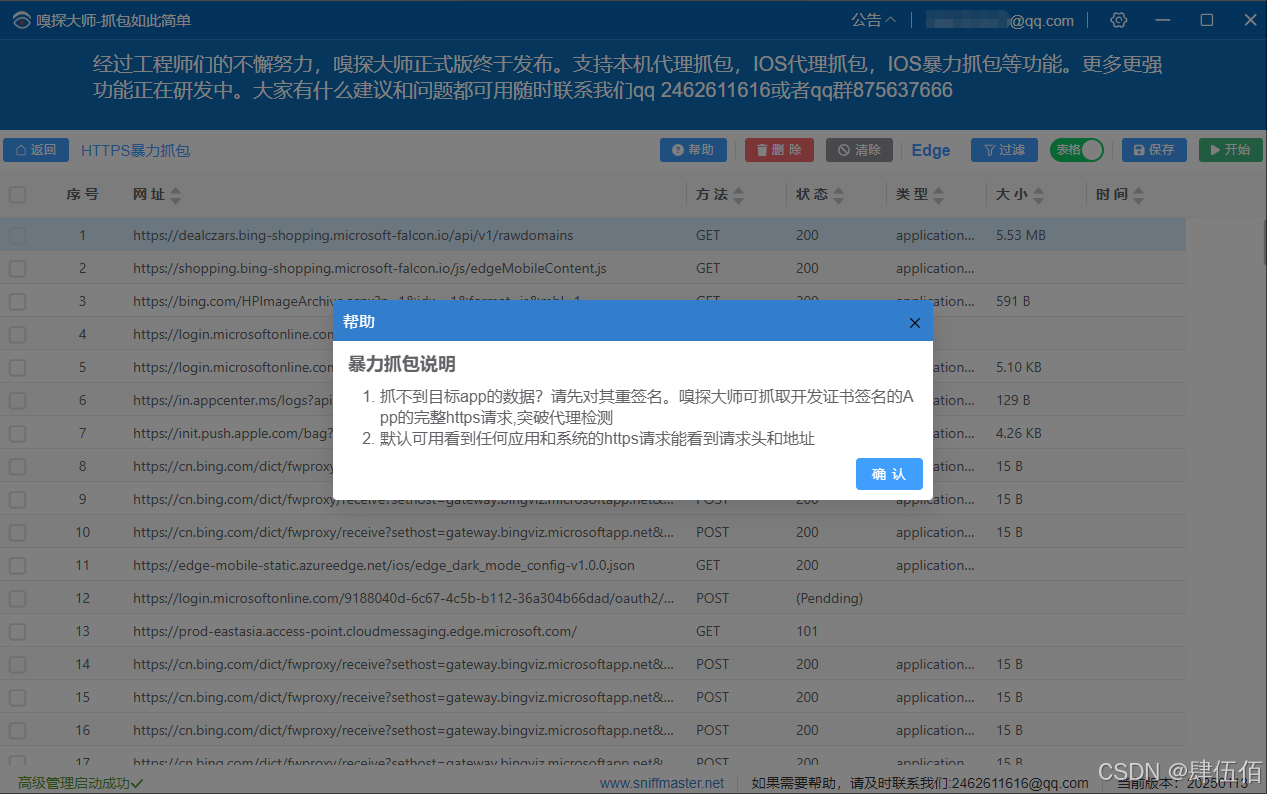This screenshot has width=1267, height=794.
Task: Confirm dialog with 确认 button
Action: pyautogui.click(x=889, y=474)
